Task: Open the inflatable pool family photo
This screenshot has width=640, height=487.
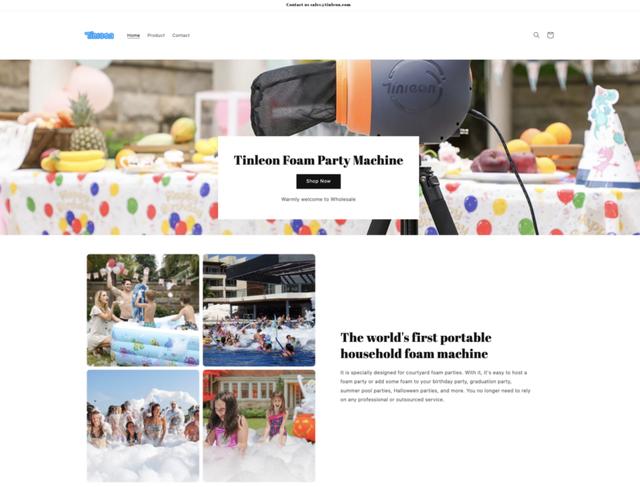Action: click(x=143, y=310)
